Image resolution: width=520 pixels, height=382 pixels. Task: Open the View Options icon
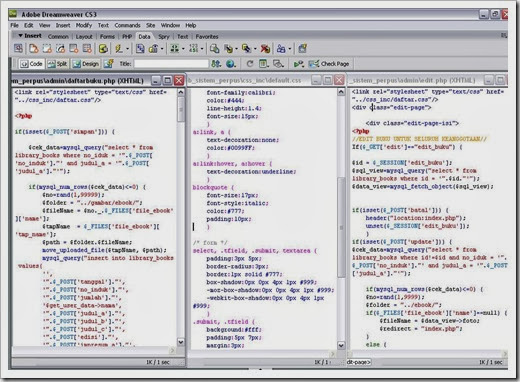tap(264, 64)
